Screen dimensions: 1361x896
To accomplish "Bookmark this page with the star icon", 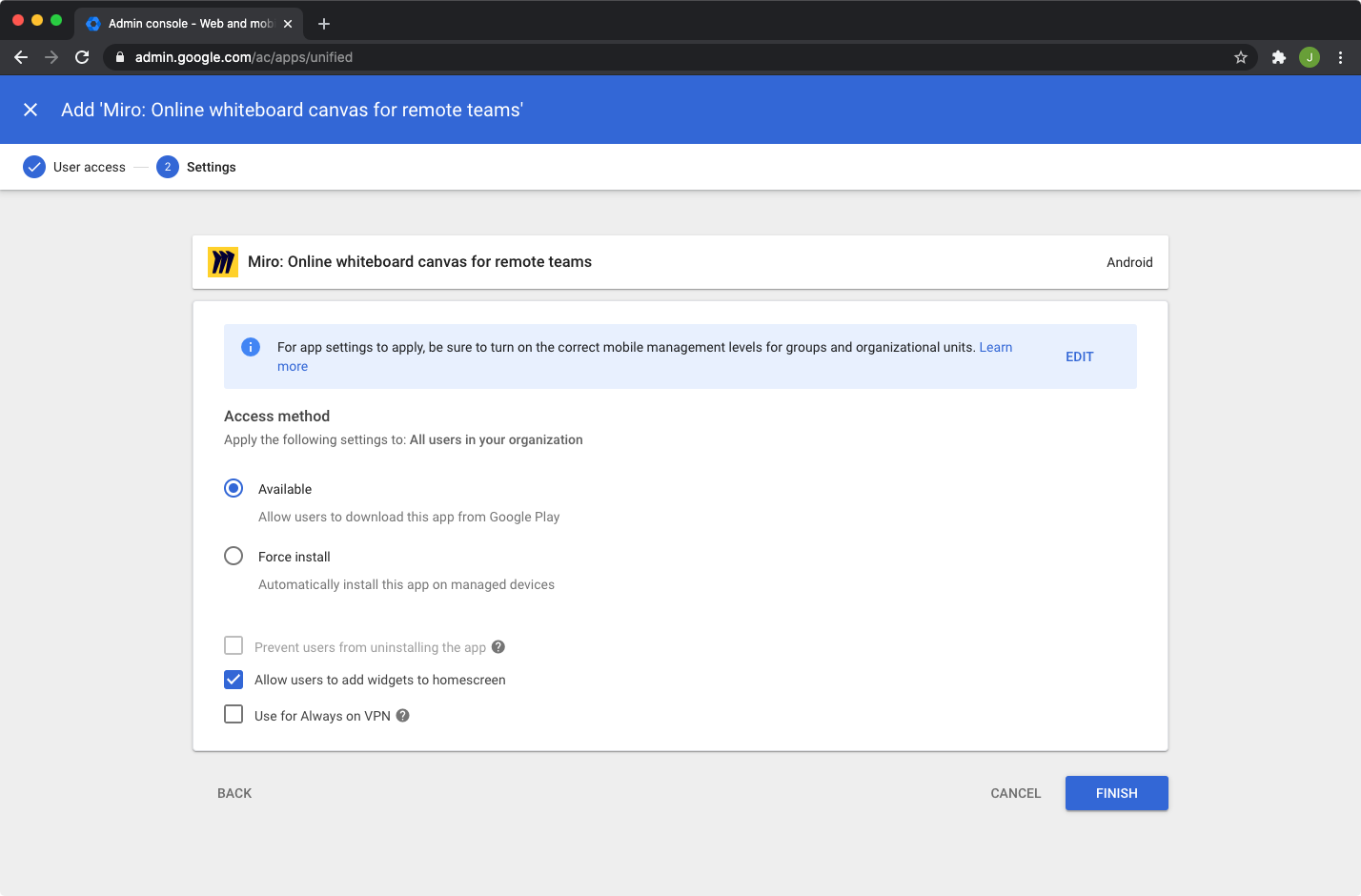I will point(1241,57).
